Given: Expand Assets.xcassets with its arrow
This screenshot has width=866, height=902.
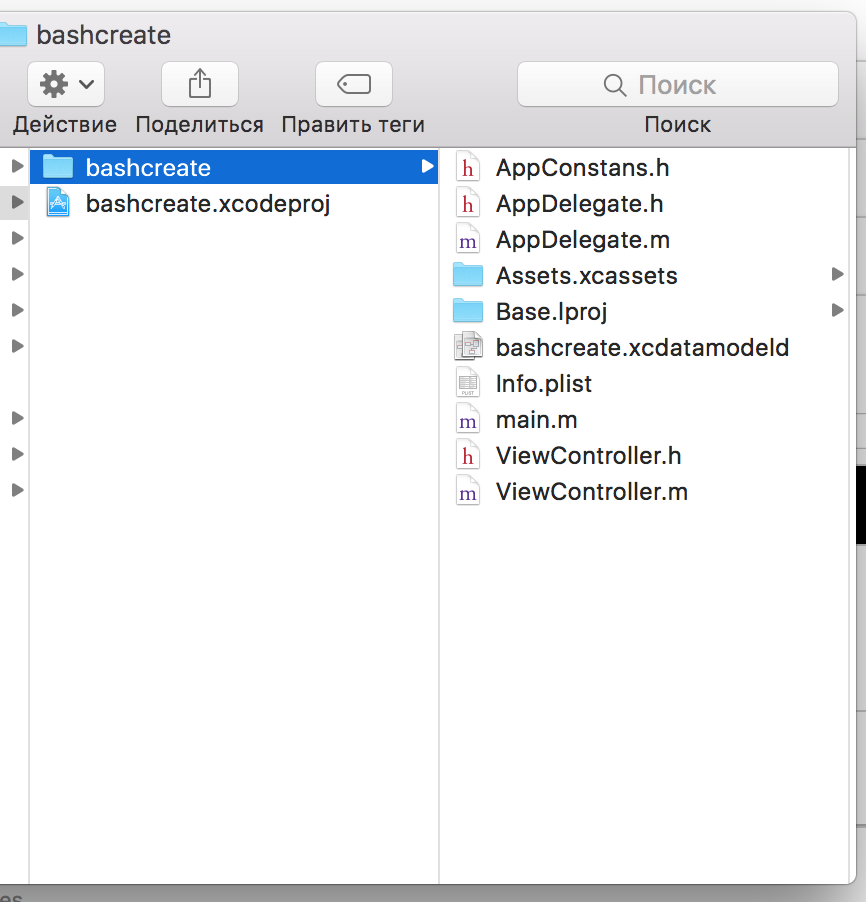Looking at the screenshot, I should [x=837, y=274].
